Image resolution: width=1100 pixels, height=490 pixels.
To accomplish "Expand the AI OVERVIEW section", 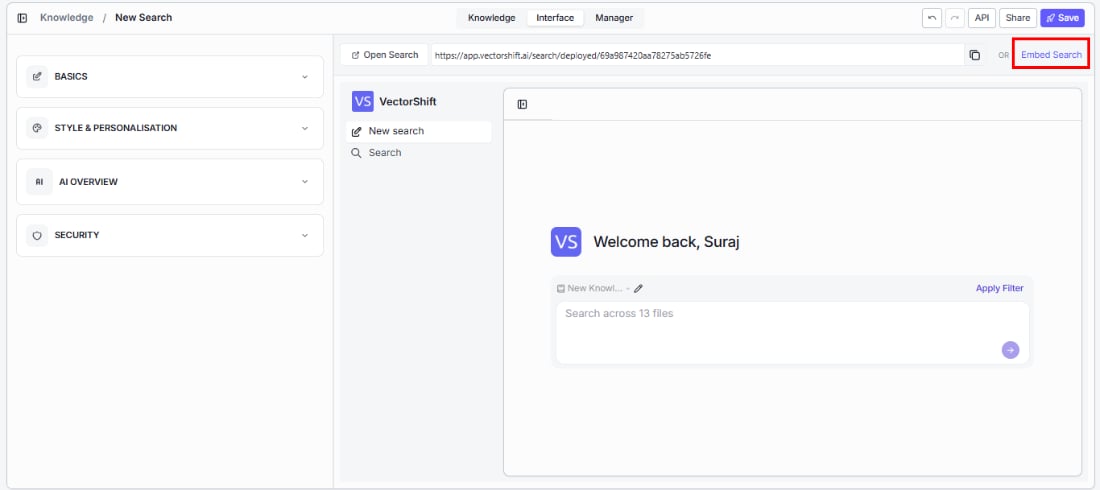I will 170,182.
